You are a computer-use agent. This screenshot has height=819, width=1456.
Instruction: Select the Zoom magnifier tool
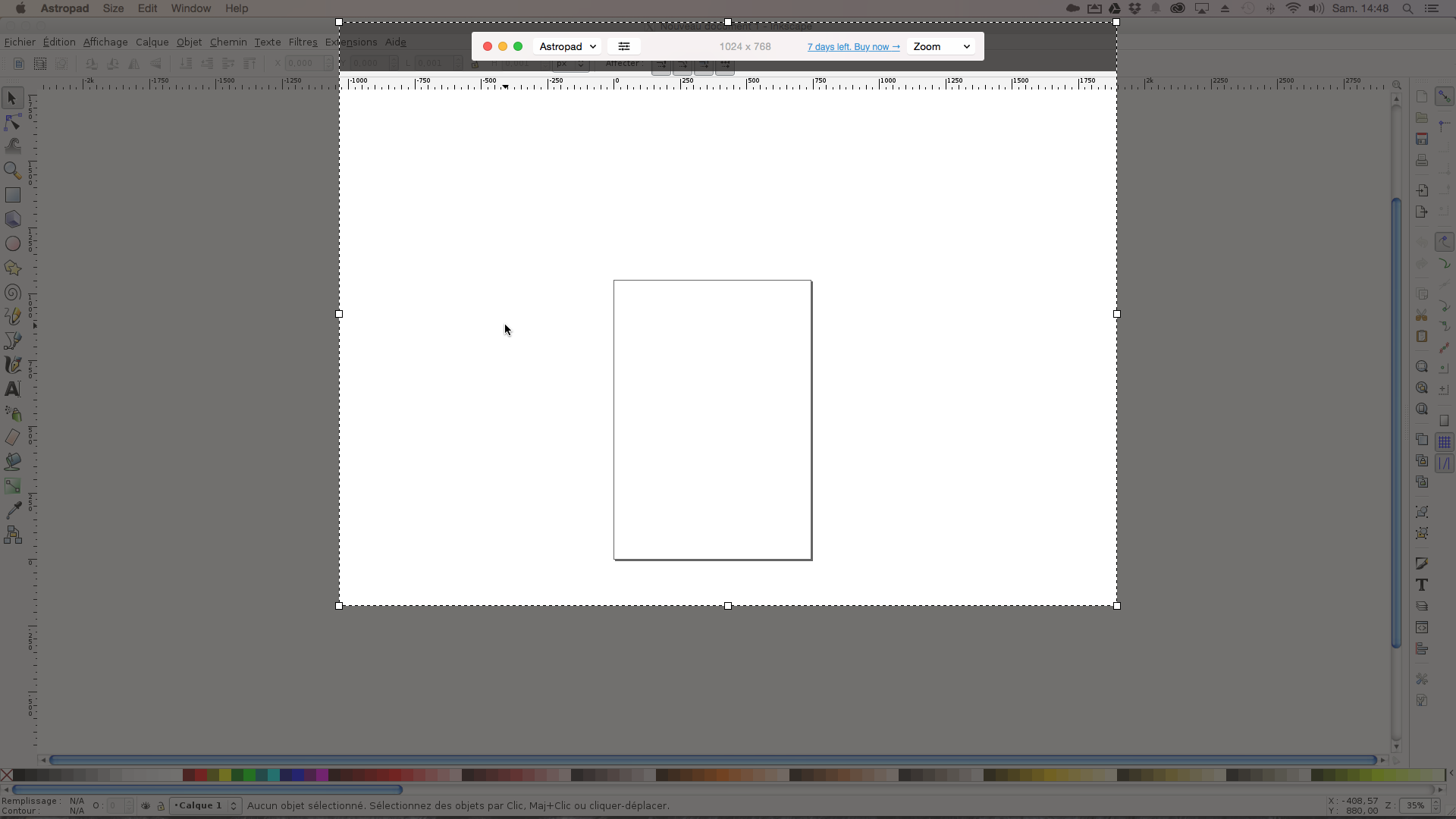pyautogui.click(x=12, y=171)
